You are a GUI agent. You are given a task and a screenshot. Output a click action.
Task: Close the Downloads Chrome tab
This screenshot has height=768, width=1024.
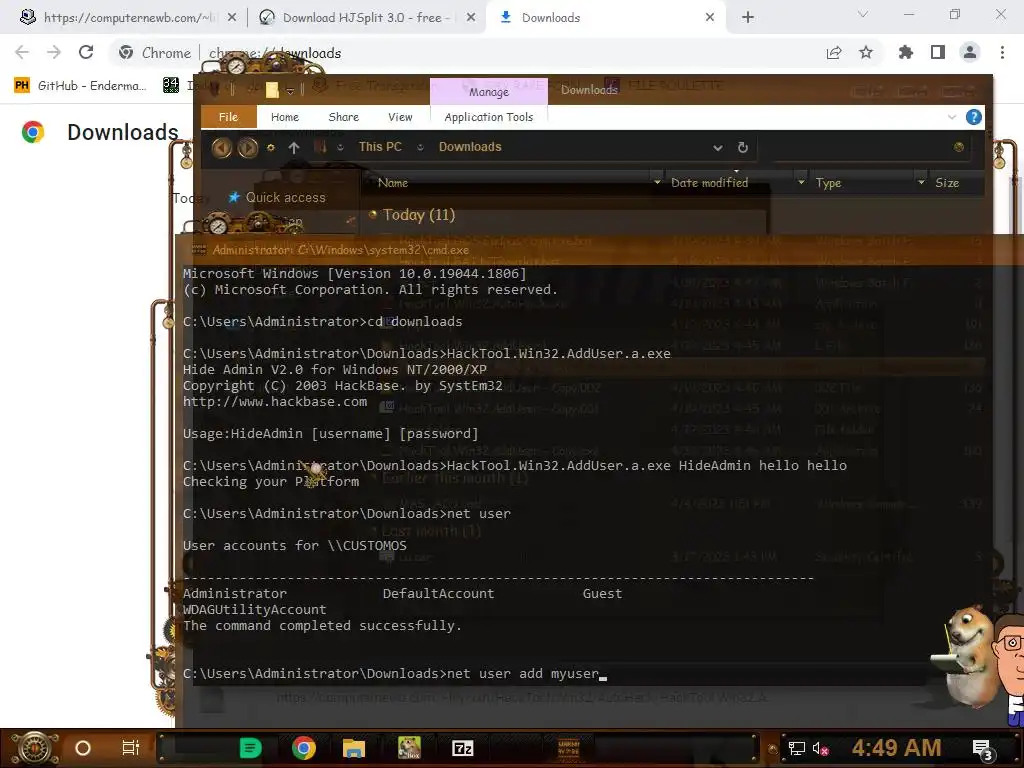pos(710,18)
